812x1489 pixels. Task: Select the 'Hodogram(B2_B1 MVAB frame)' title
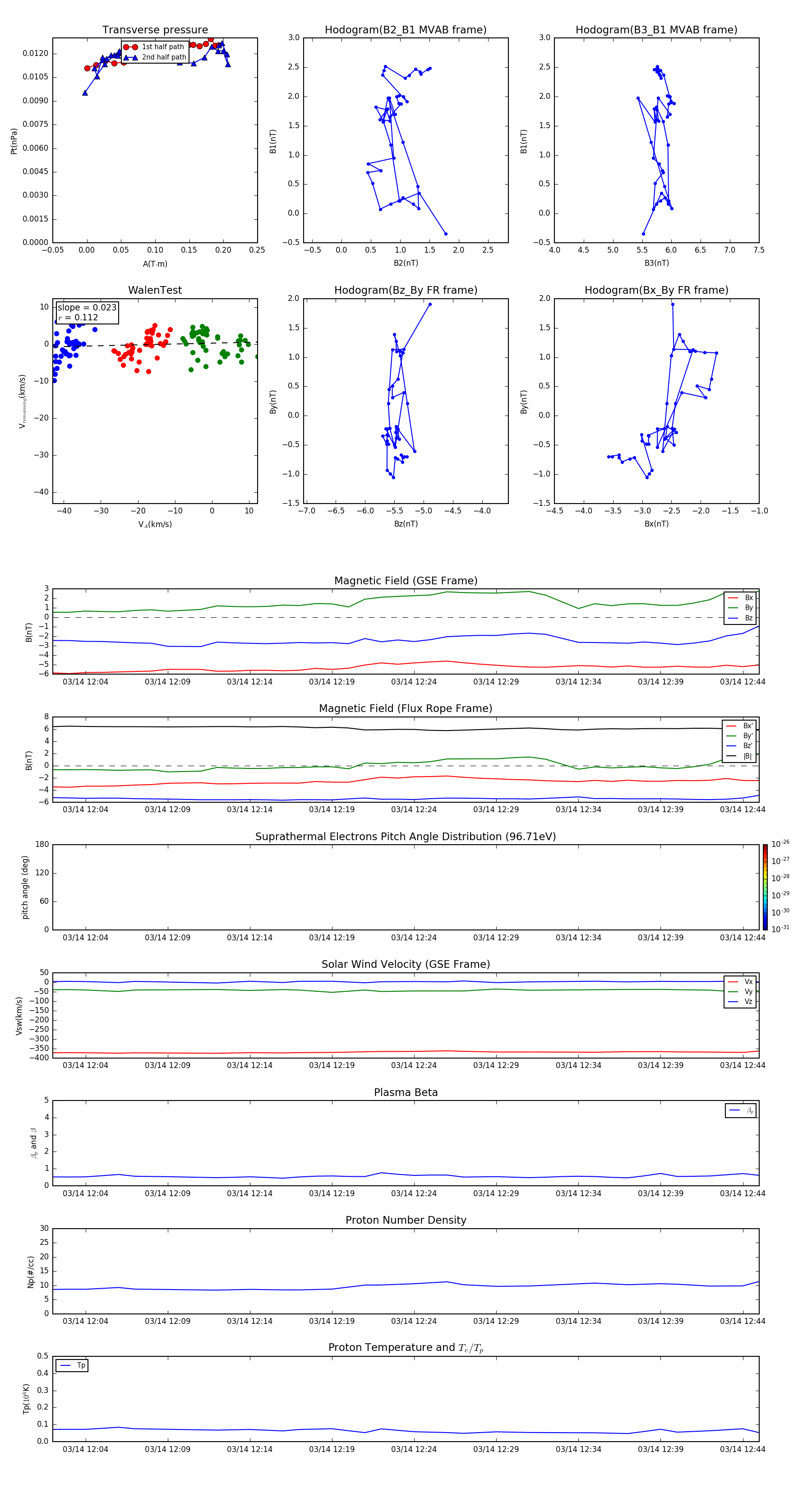[406, 30]
